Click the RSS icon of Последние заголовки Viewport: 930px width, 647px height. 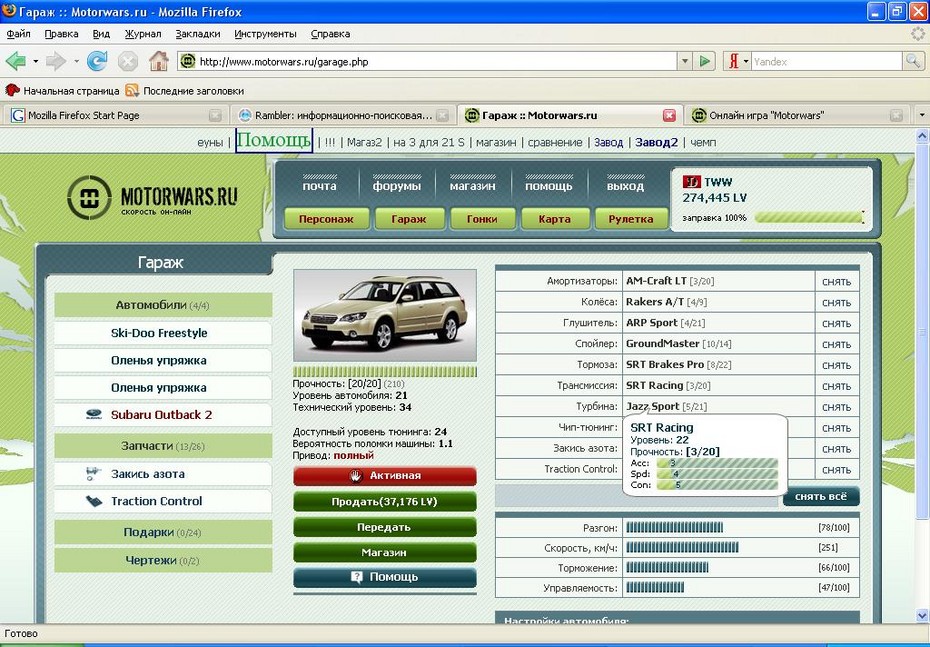[x=132, y=91]
